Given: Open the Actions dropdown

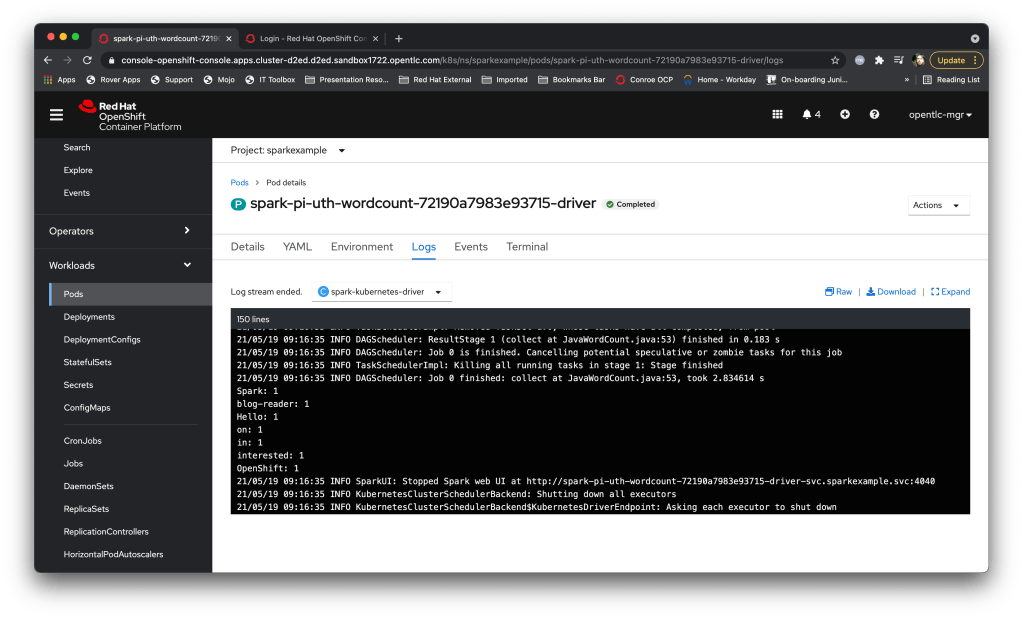Looking at the screenshot, I should coord(938,205).
